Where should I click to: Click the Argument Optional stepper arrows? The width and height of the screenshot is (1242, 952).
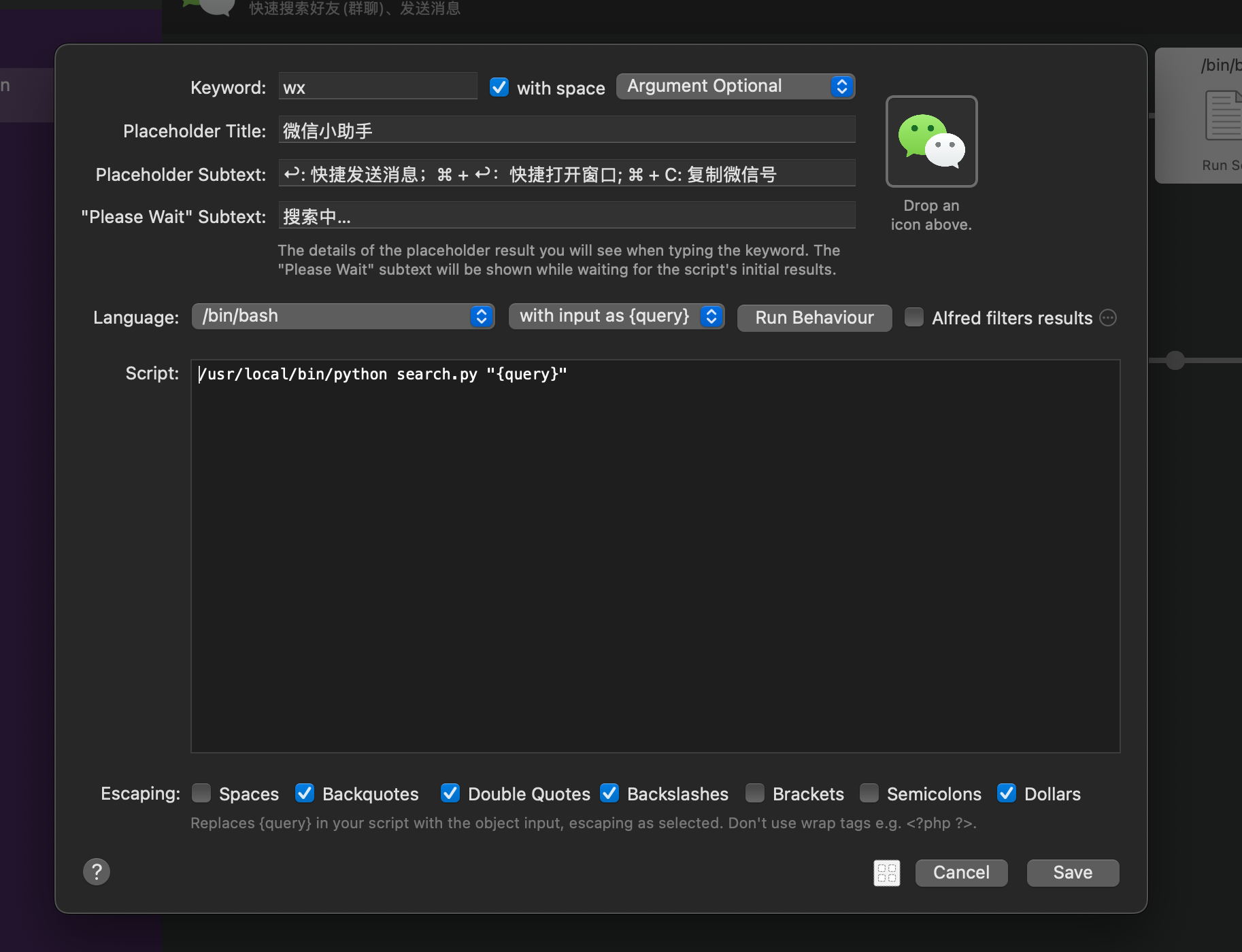[842, 86]
